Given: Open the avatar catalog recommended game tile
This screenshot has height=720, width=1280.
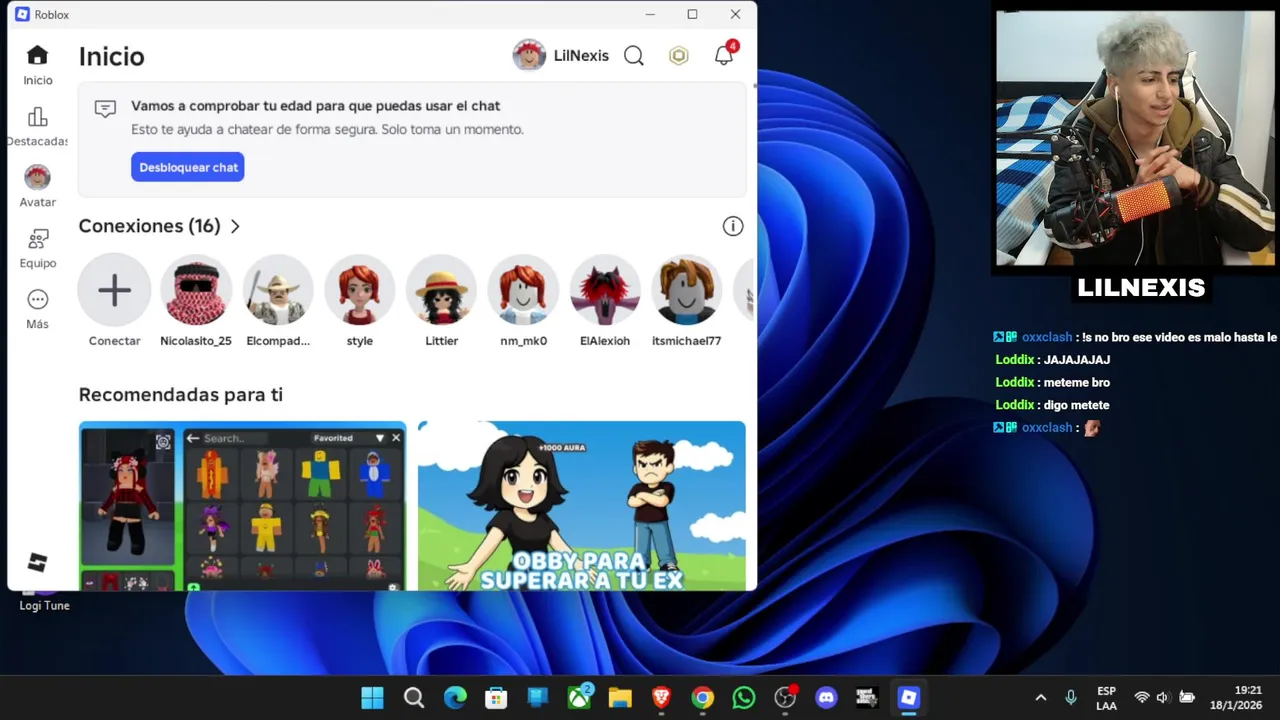Looking at the screenshot, I should [x=243, y=506].
